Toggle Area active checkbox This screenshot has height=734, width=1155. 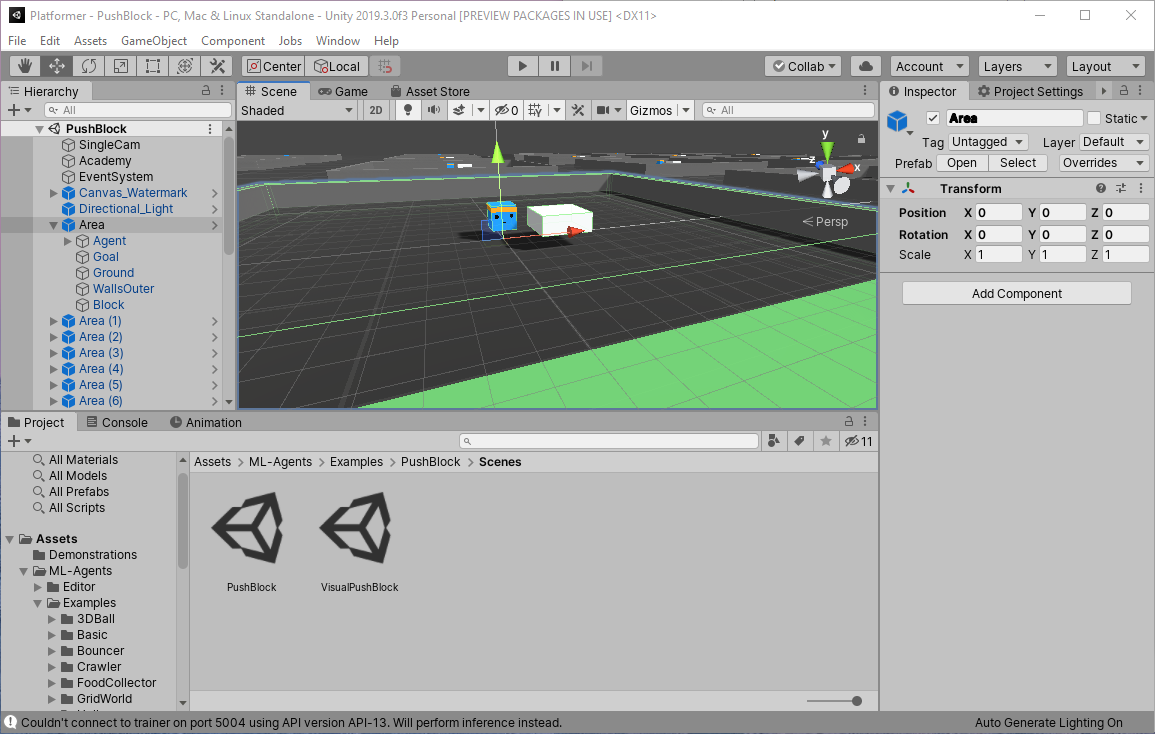pos(933,118)
